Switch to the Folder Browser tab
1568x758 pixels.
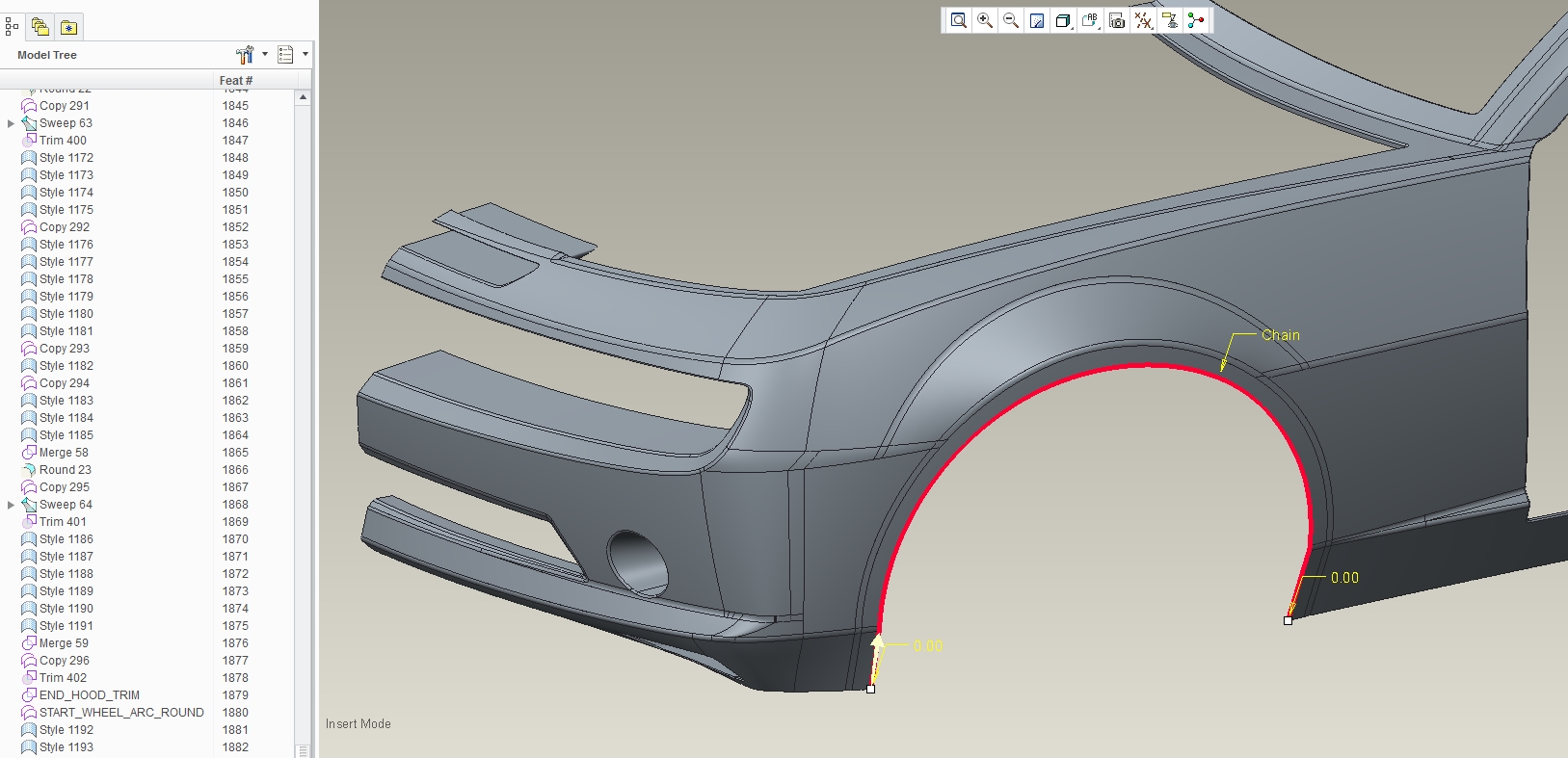[40, 27]
